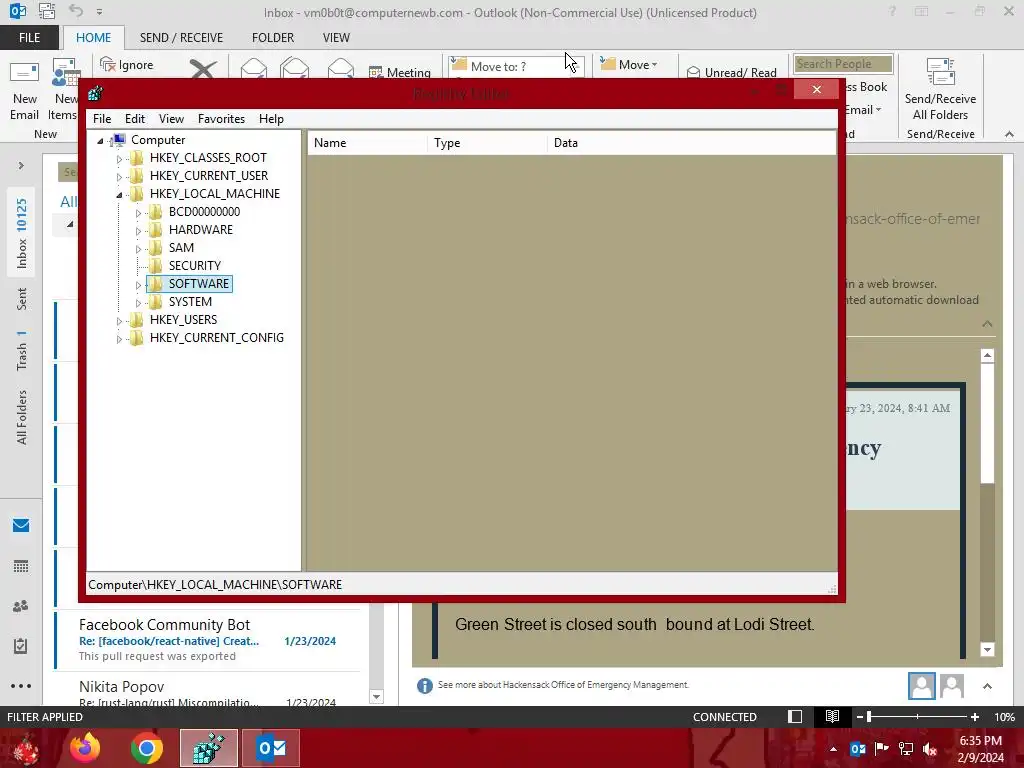Click Delete X icon in Outlook ribbon

click(203, 69)
